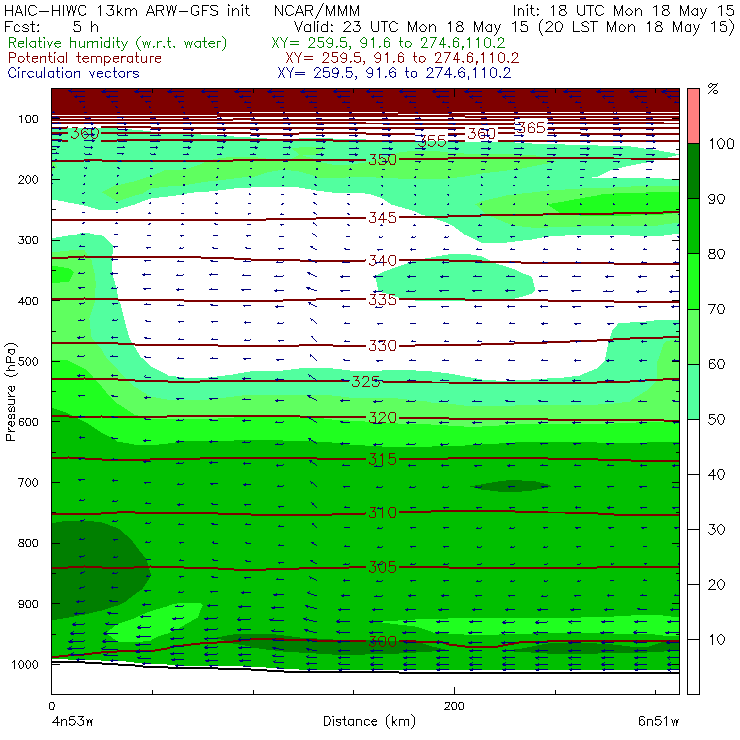Click the colorbar "80" percent label
Image resolution: width=740 pixels, height=740 pixels.
tap(716, 254)
